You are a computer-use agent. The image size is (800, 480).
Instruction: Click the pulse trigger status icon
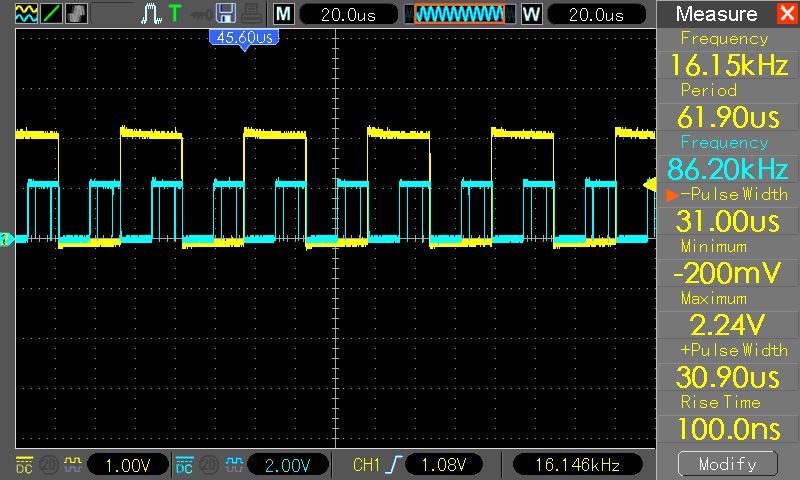tap(151, 14)
